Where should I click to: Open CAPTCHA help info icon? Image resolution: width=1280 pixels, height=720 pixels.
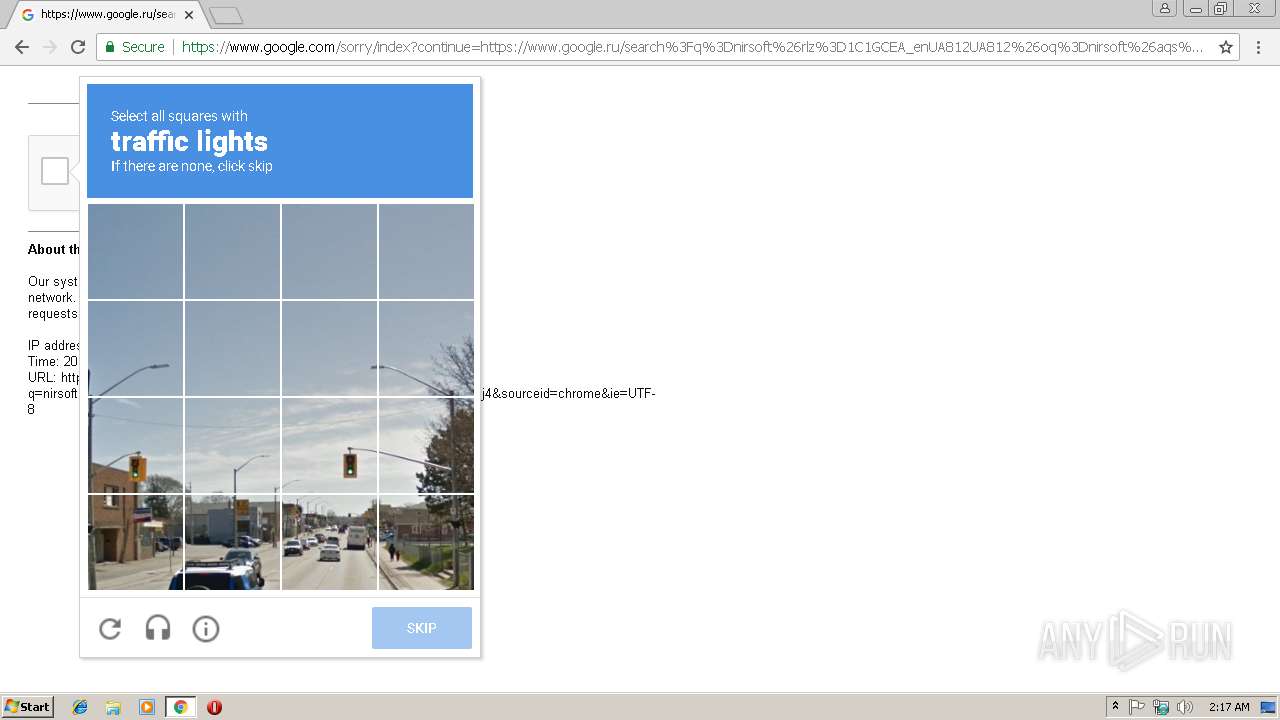click(x=206, y=628)
